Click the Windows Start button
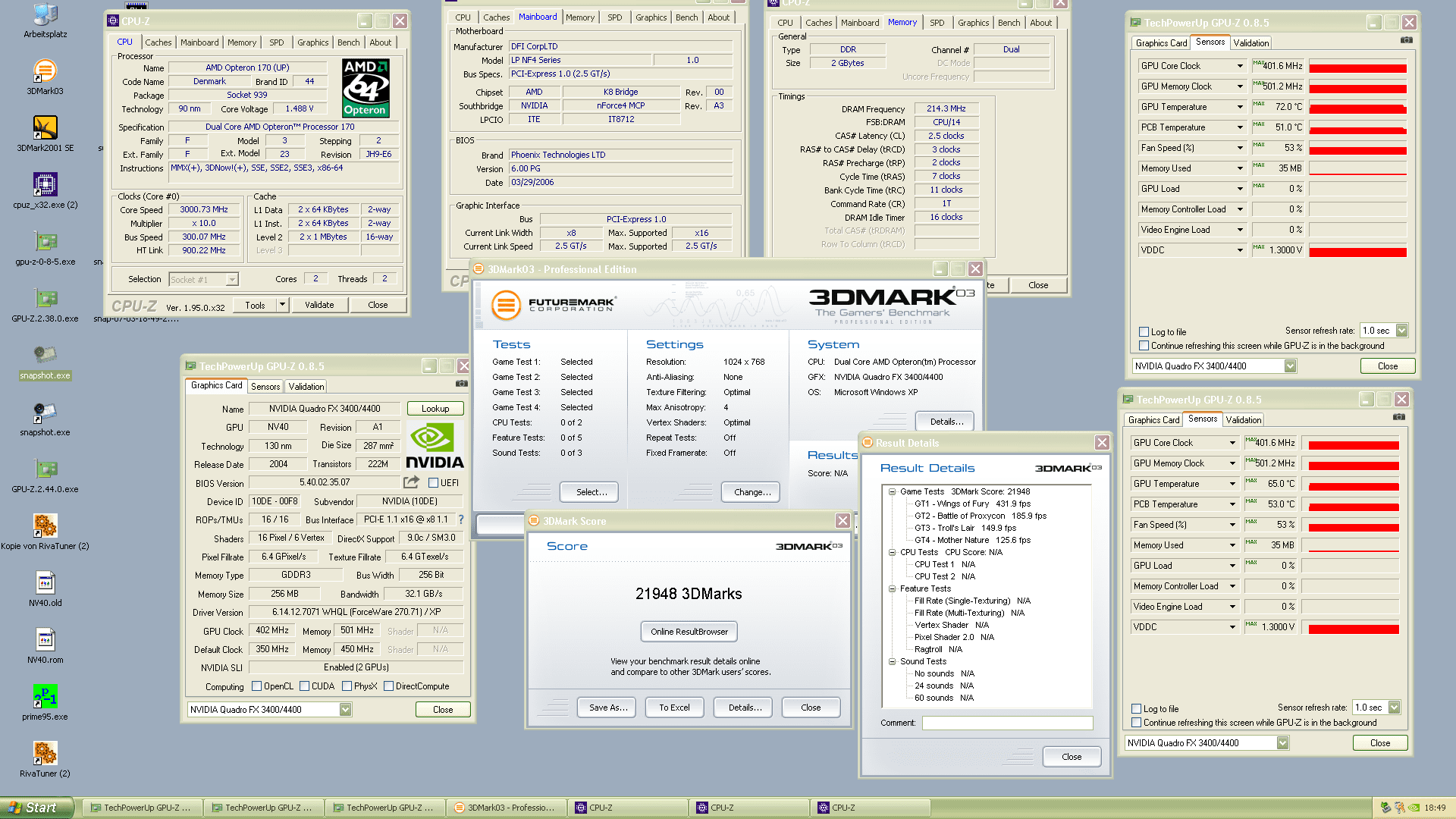Image resolution: width=1456 pixels, height=819 pixels. (x=36, y=808)
